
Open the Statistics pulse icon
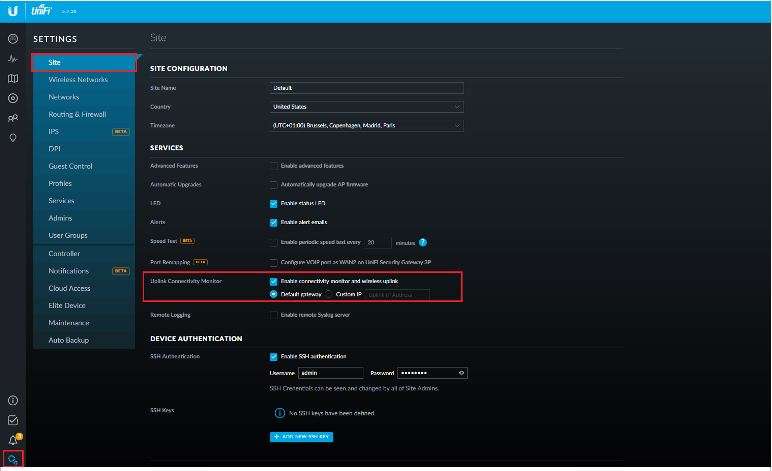pos(13,59)
